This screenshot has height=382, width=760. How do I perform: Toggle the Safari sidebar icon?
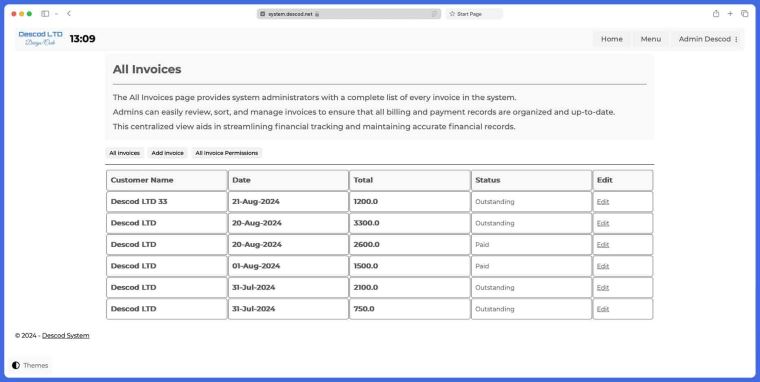(45, 14)
